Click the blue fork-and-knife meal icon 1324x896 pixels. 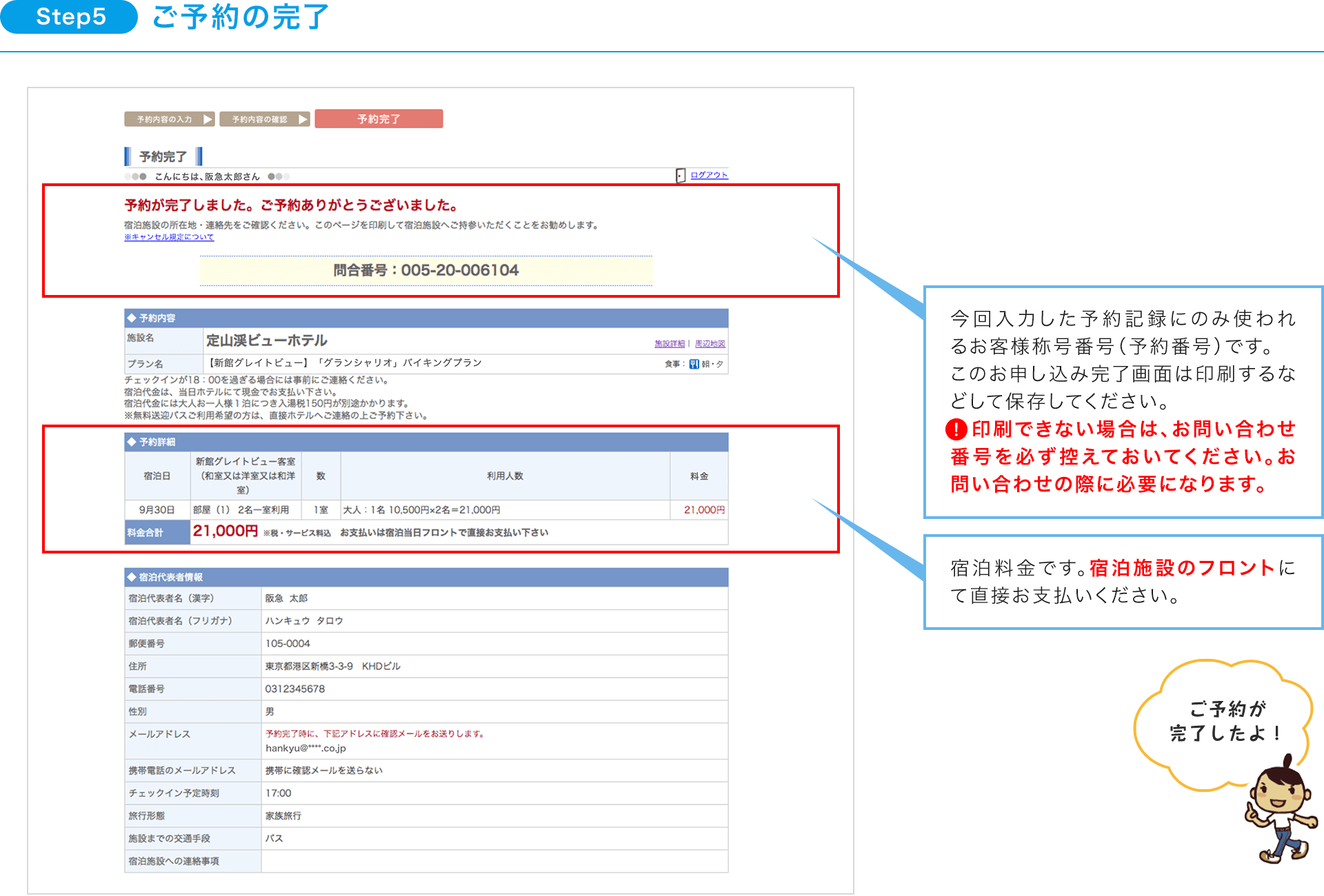coord(694,364)
